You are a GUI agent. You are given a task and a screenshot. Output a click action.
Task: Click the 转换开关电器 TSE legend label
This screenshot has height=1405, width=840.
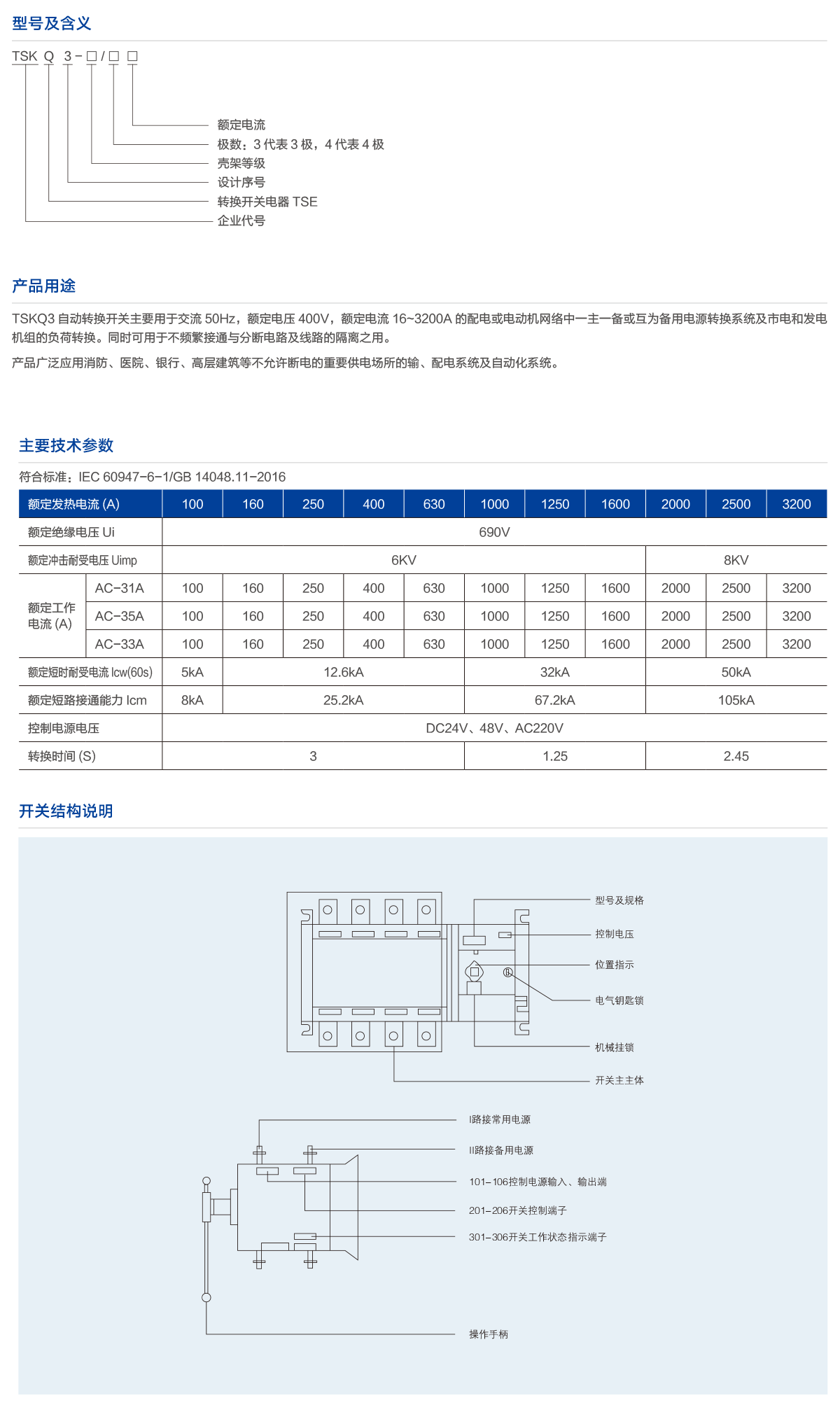[x=267, y=202]
